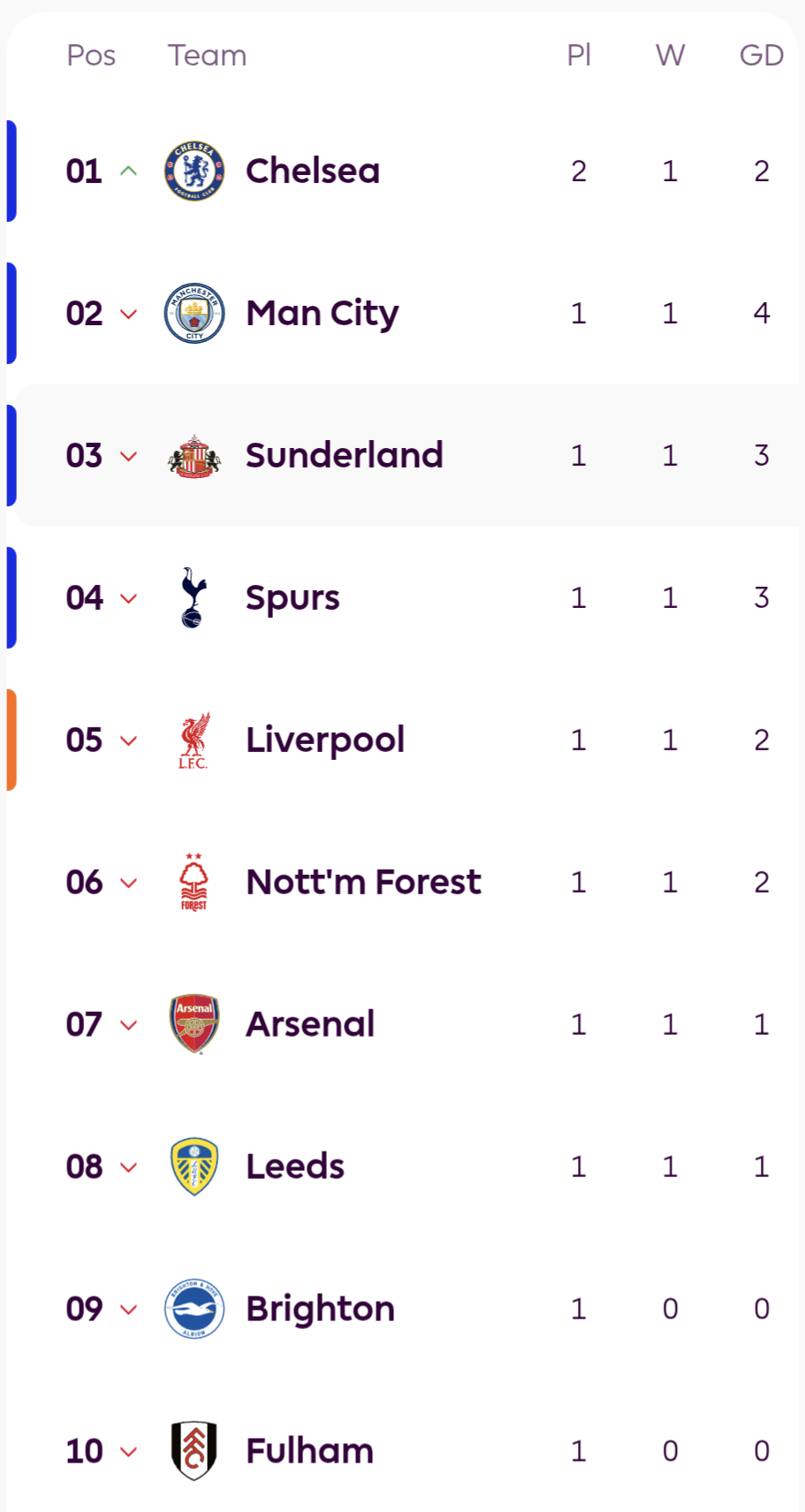Screen dimensions: 805x1512
Task: Expand the chevron next to position 02
Action: tap(129, 314)
